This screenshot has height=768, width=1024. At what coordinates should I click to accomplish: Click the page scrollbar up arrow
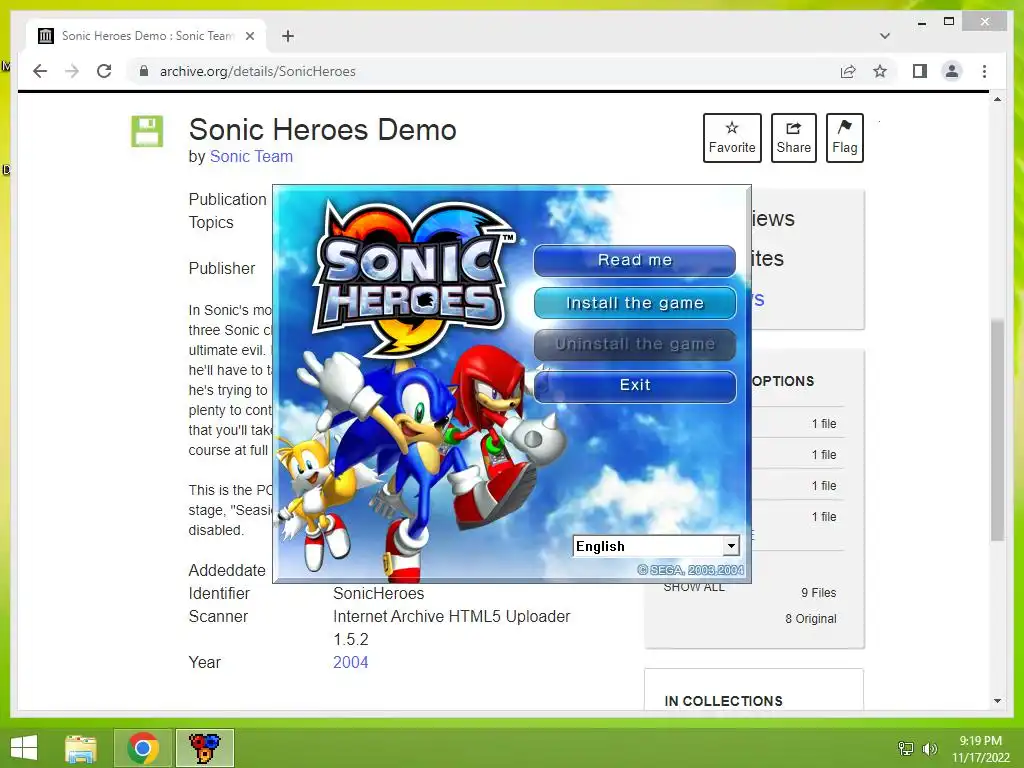point(997,99)
